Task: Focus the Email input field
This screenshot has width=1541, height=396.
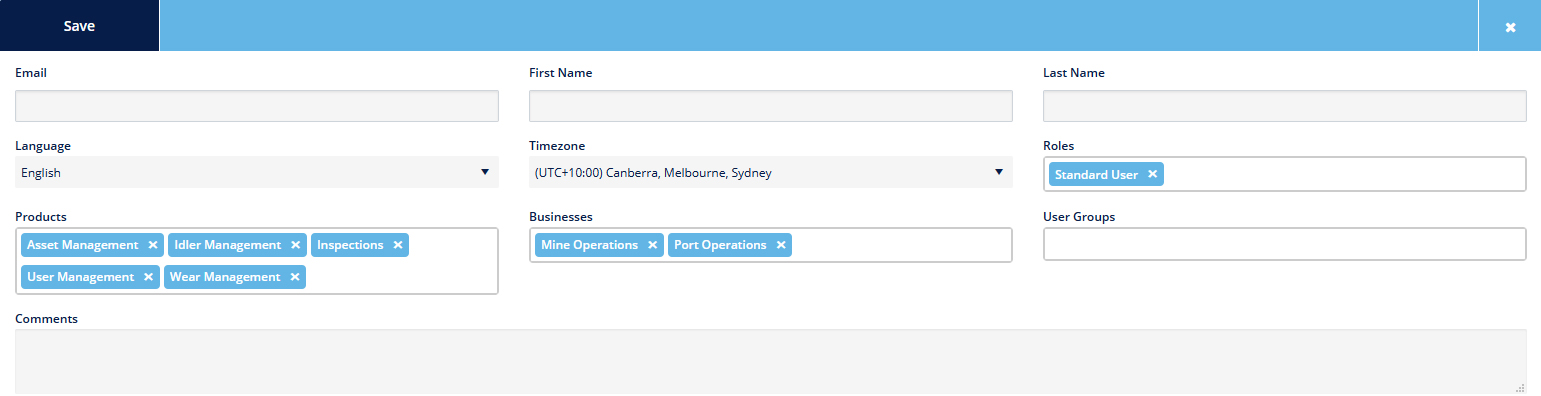Action: pos(257,106)
